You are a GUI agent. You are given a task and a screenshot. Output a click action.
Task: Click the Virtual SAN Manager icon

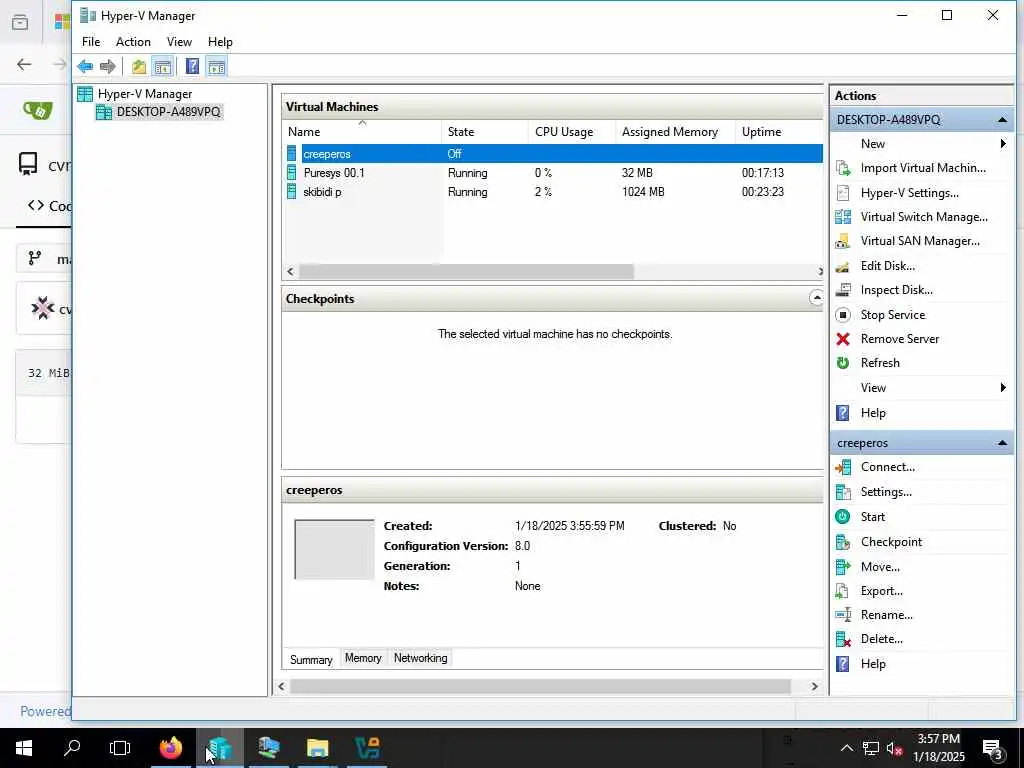[843, 241]
